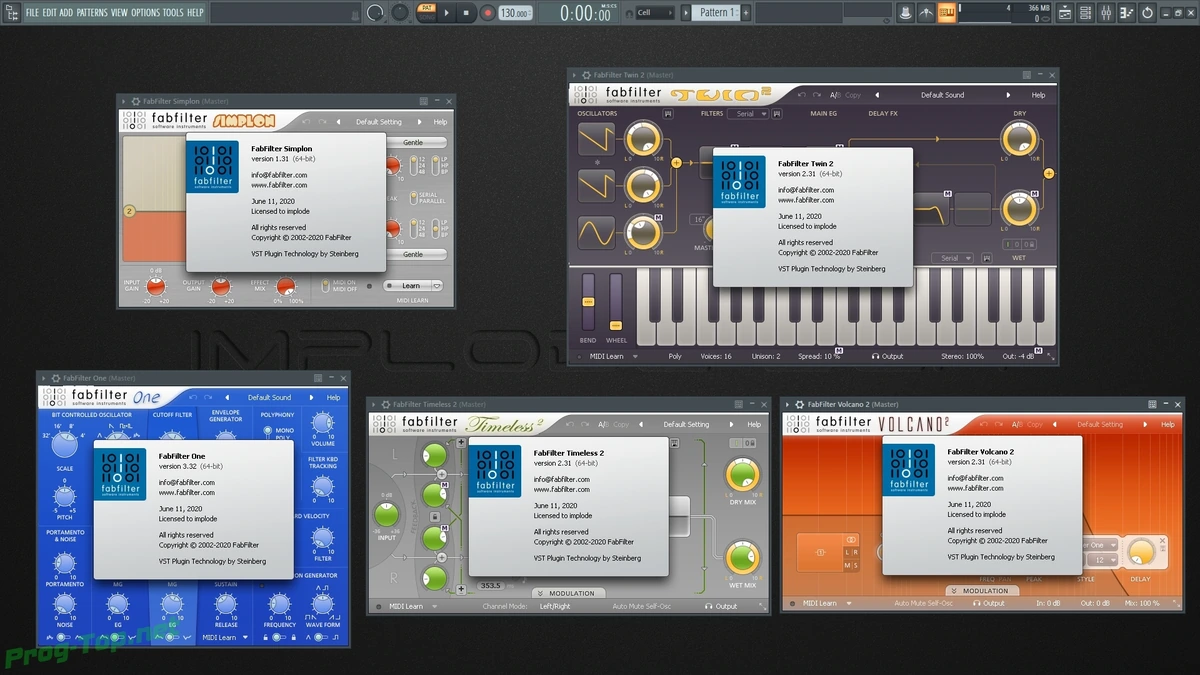
Task: Click the undo arrow in Twin 2 header
Action: pos(802,95)
